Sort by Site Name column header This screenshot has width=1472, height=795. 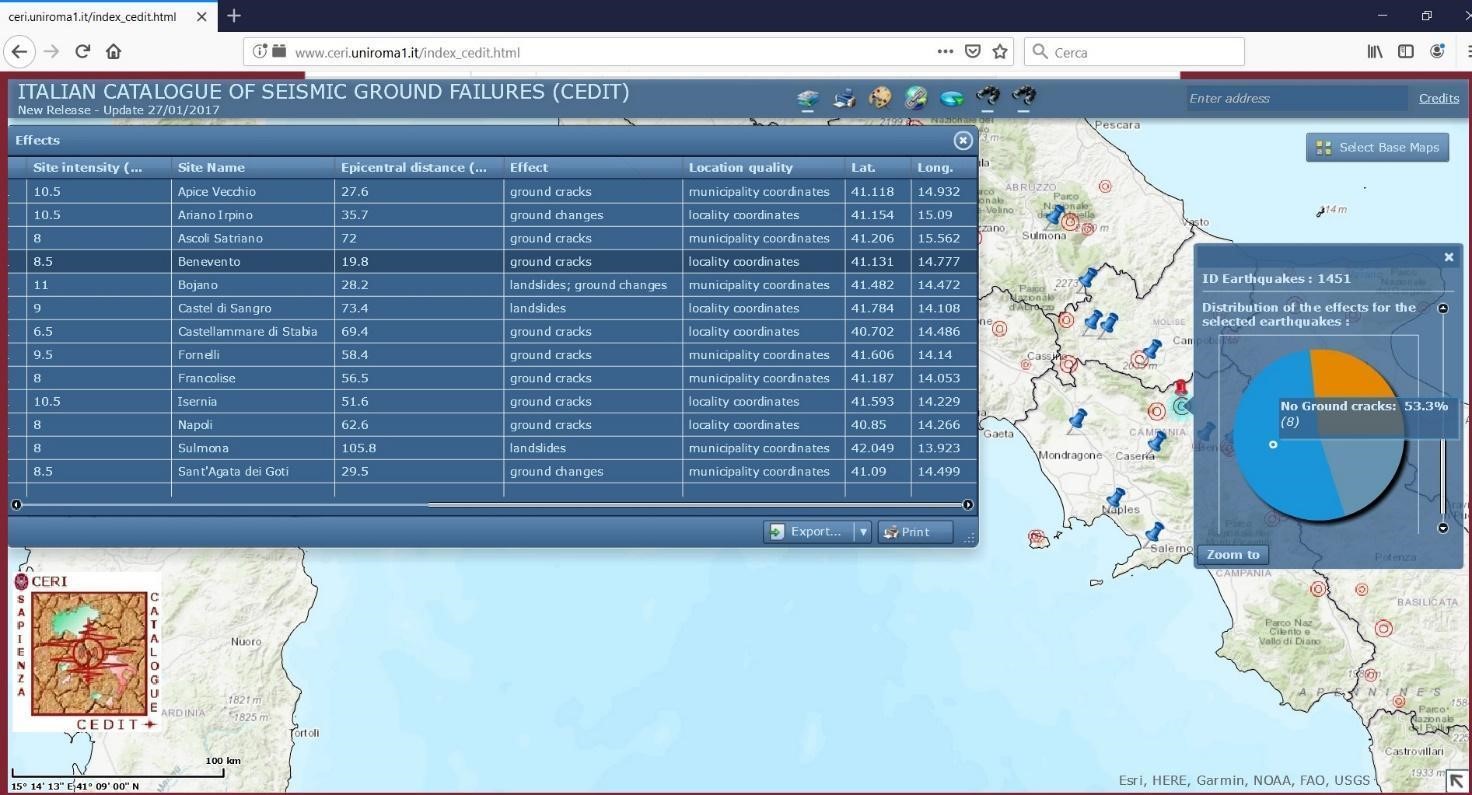(253, 167)
